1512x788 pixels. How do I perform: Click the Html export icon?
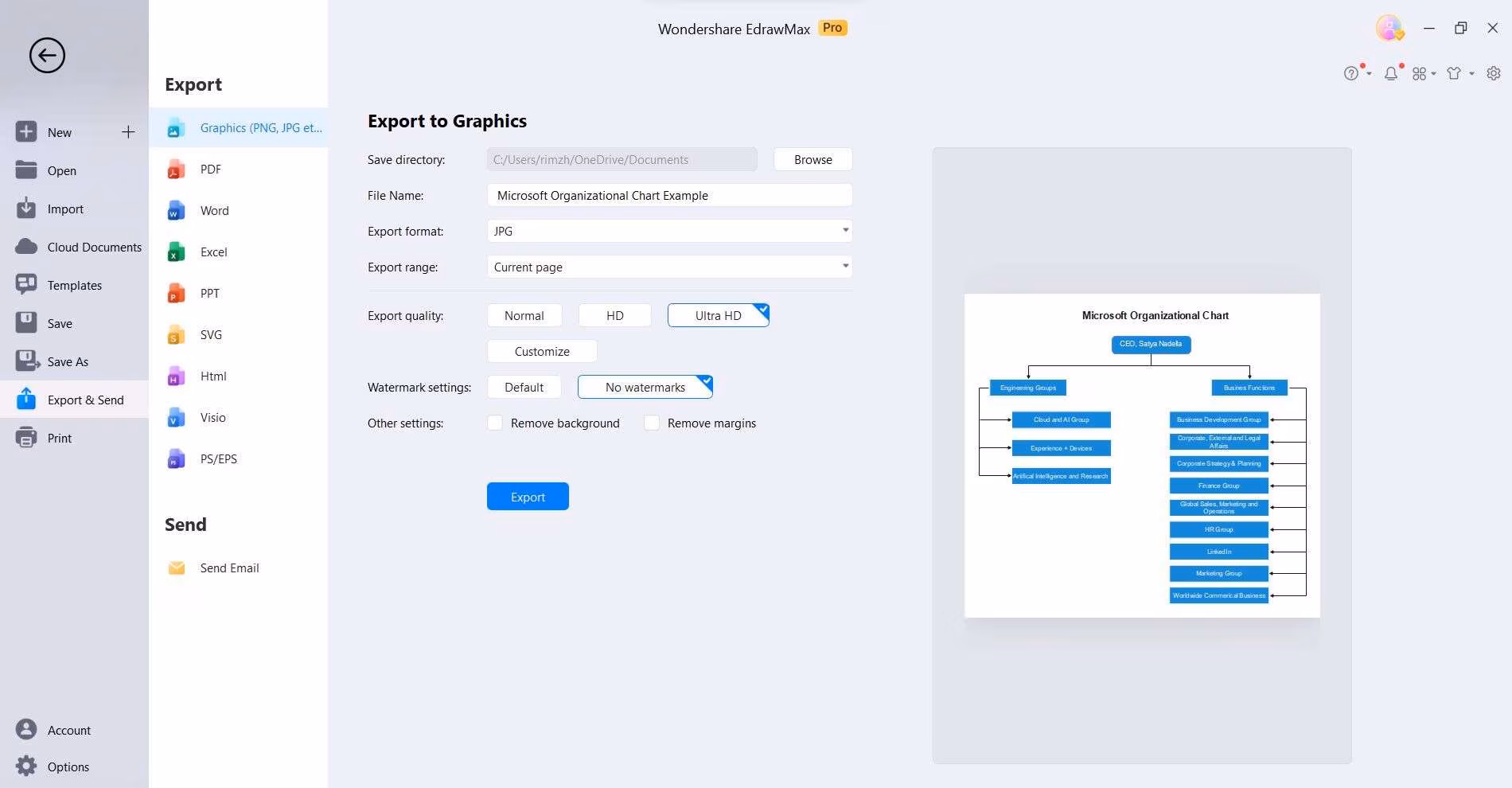[x=176, y=376]
